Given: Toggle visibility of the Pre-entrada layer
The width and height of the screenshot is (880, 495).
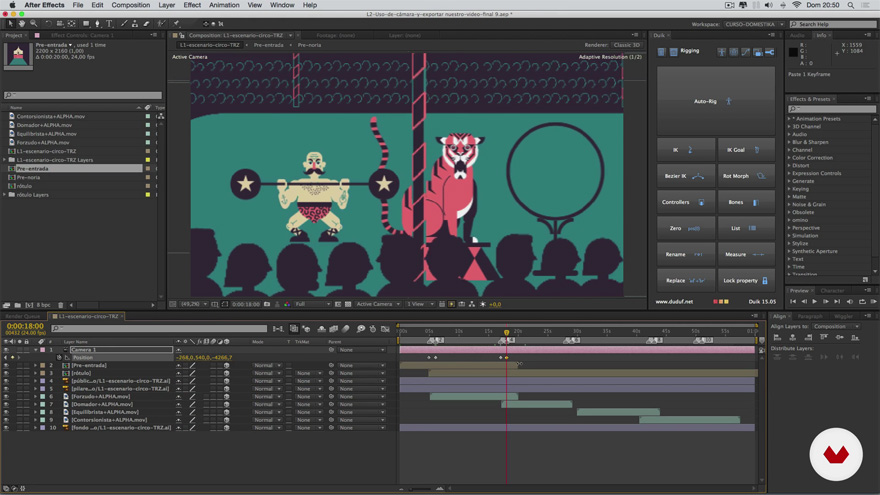Looking at the screenshot, I should tap(6, 365).
